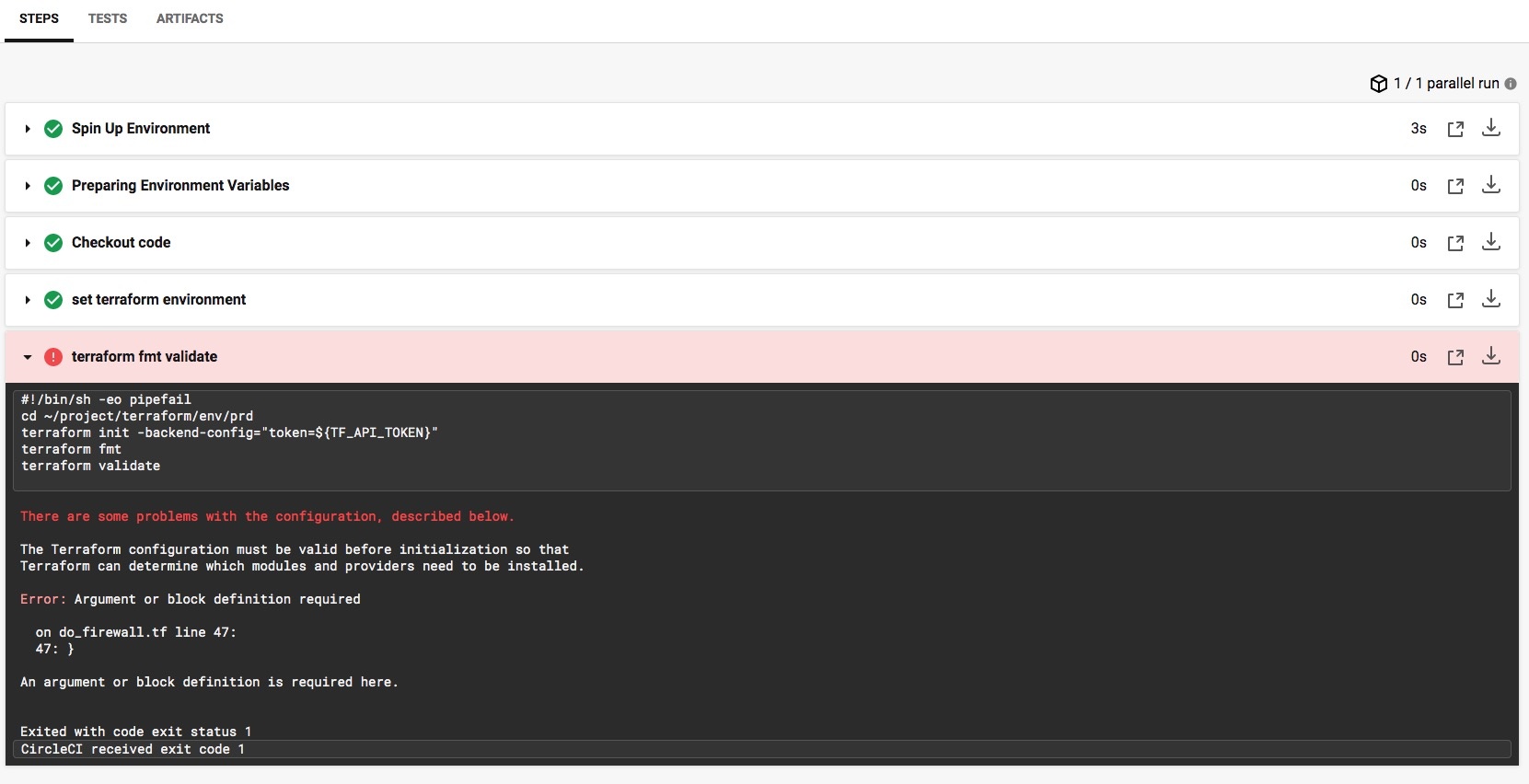Click the parallel run info icon
This screenshot has height=784, width=1529.
pos(1511,84)
